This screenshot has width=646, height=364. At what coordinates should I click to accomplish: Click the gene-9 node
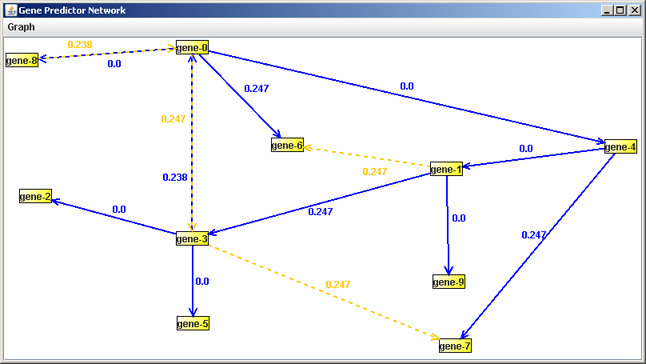449,282
